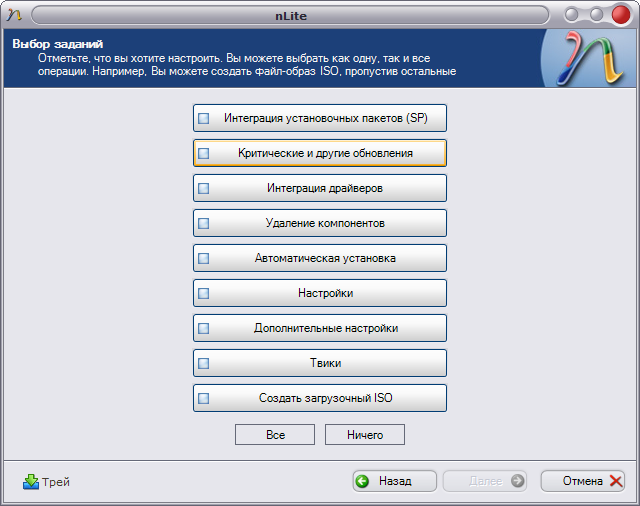Tick the Интеграция драйверов checkbox
The image size is (640, 506).
pyautogui.click(x=204, y=188)
